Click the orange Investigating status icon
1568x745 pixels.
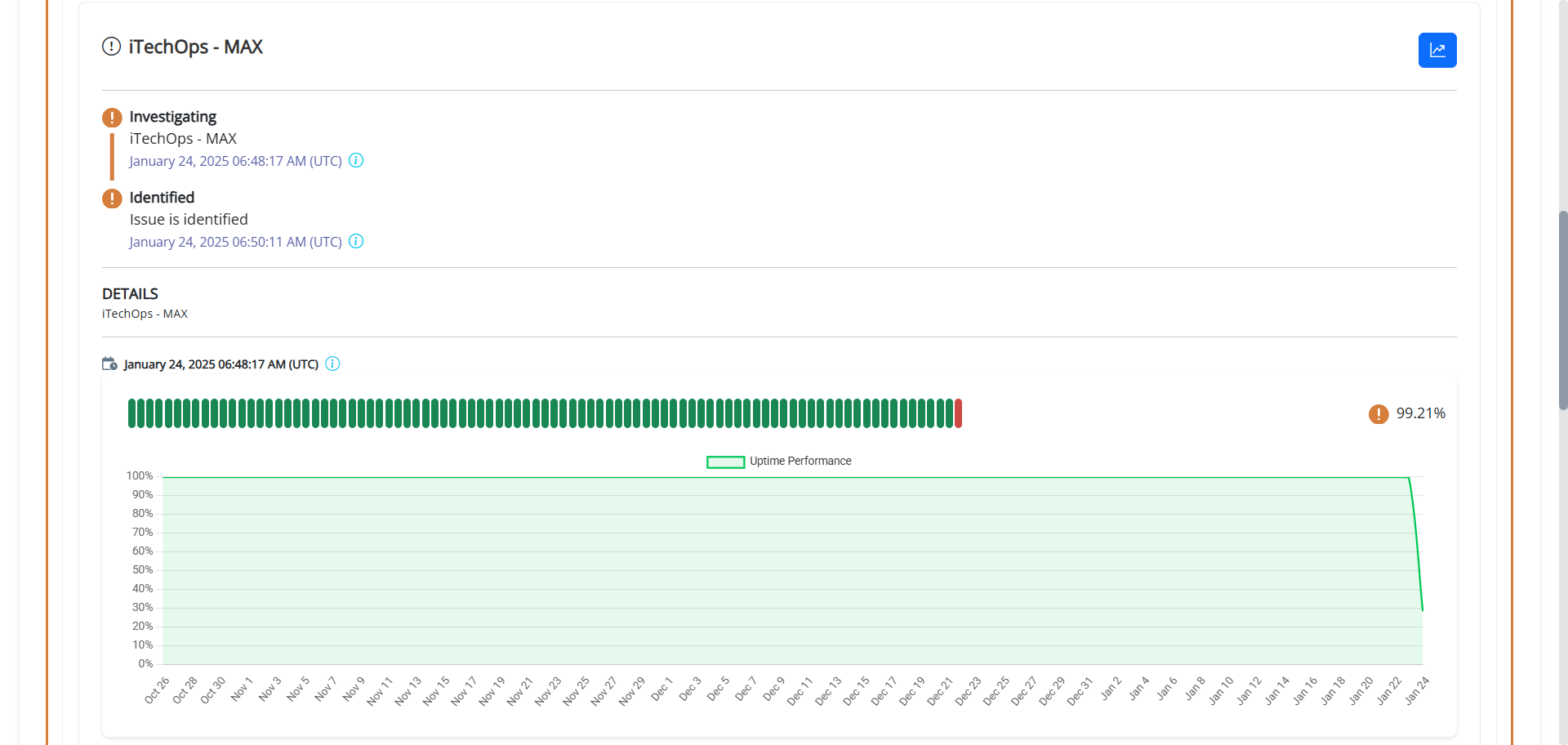point(112,118)
